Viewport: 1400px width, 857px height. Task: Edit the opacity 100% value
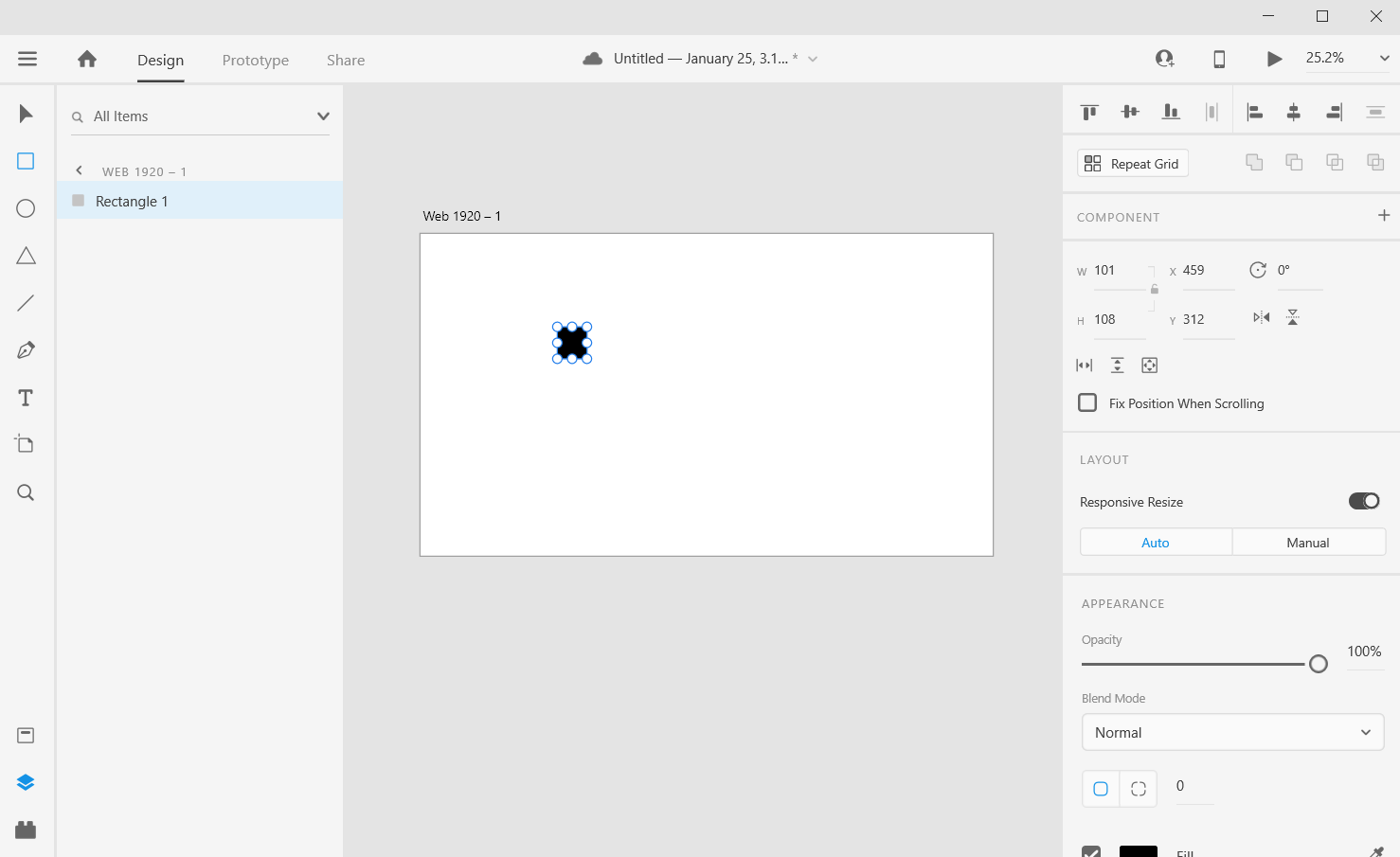point(1364,652)
